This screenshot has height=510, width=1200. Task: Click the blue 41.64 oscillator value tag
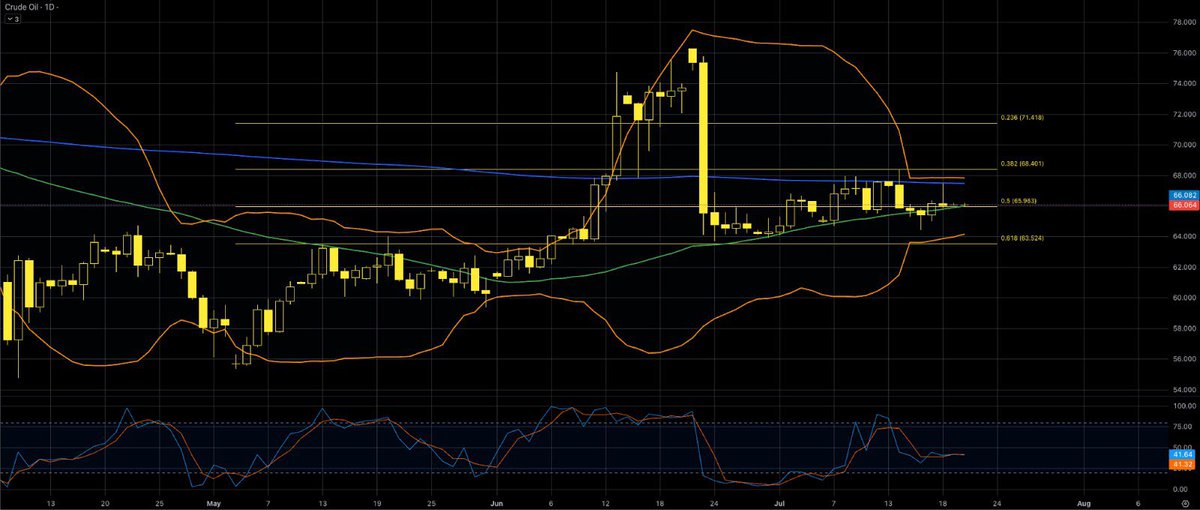(x=1181, y=454)
